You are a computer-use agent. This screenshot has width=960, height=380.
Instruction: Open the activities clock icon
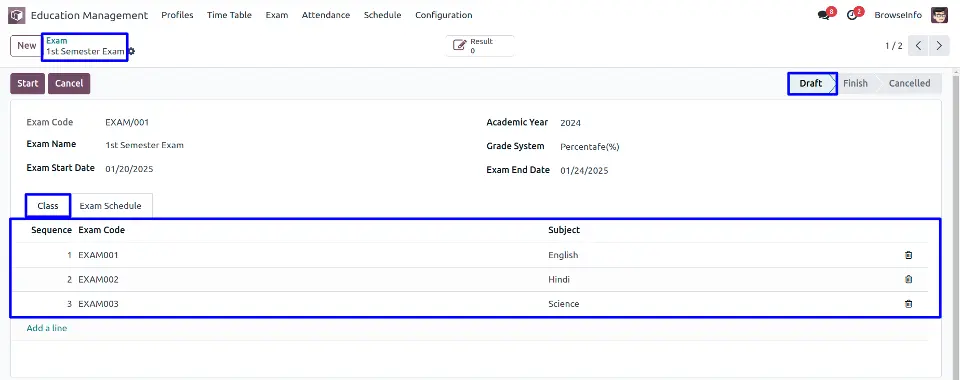point(852,15)
